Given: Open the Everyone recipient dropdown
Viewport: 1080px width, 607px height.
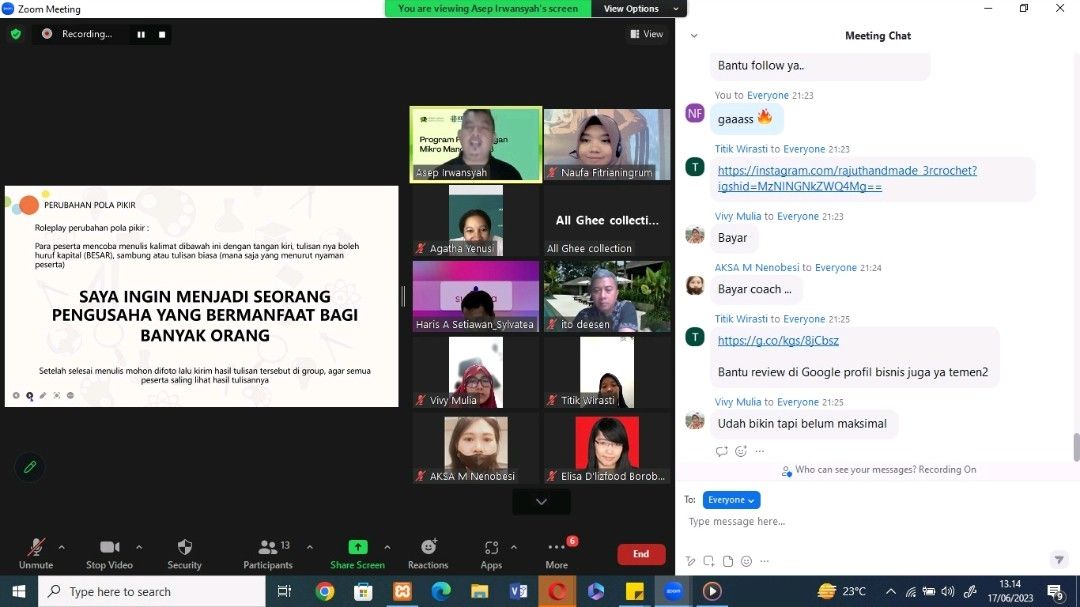Looking at the screenshot, I should (731, 500).
